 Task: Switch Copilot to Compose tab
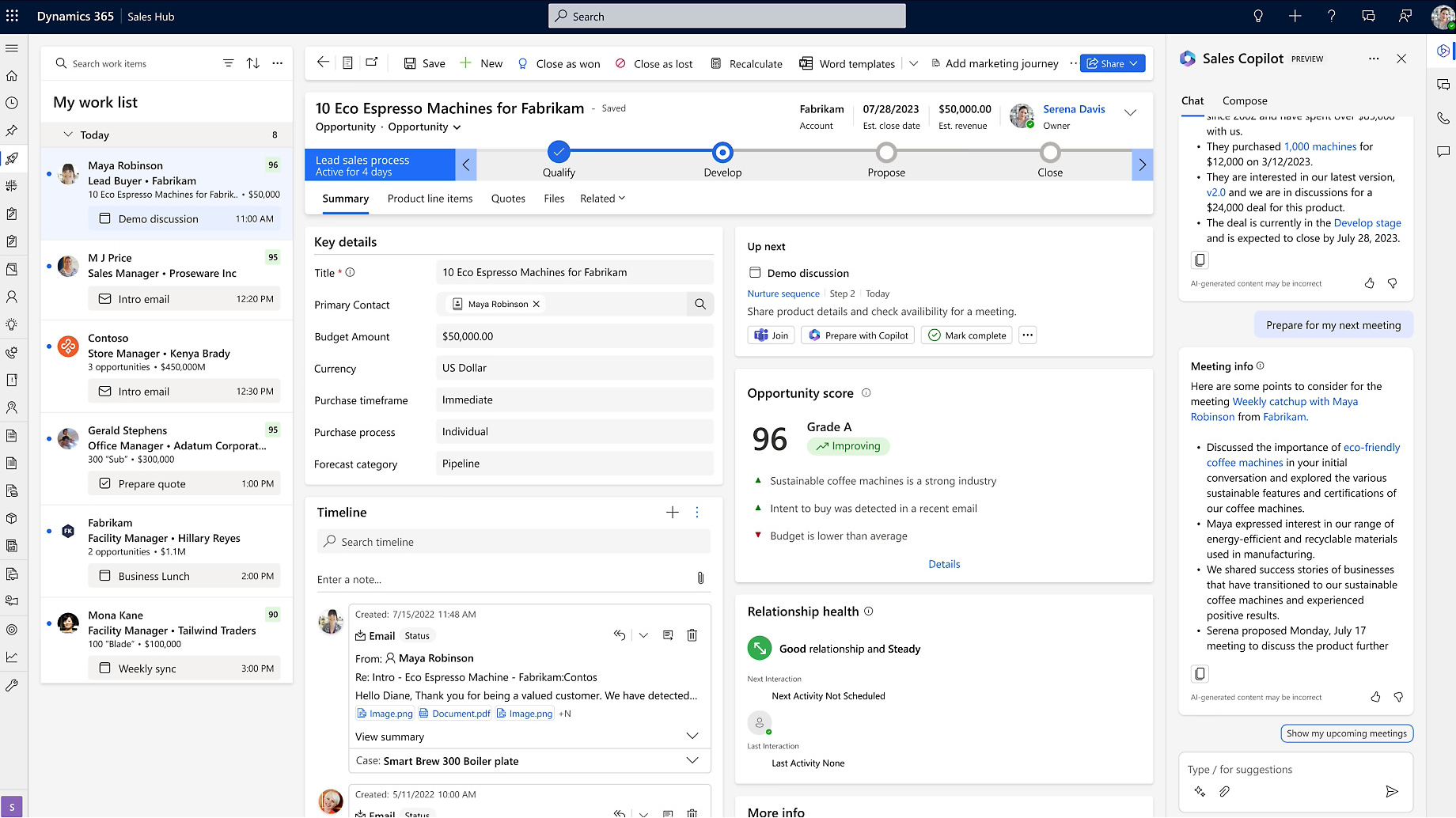point(1245,100)
